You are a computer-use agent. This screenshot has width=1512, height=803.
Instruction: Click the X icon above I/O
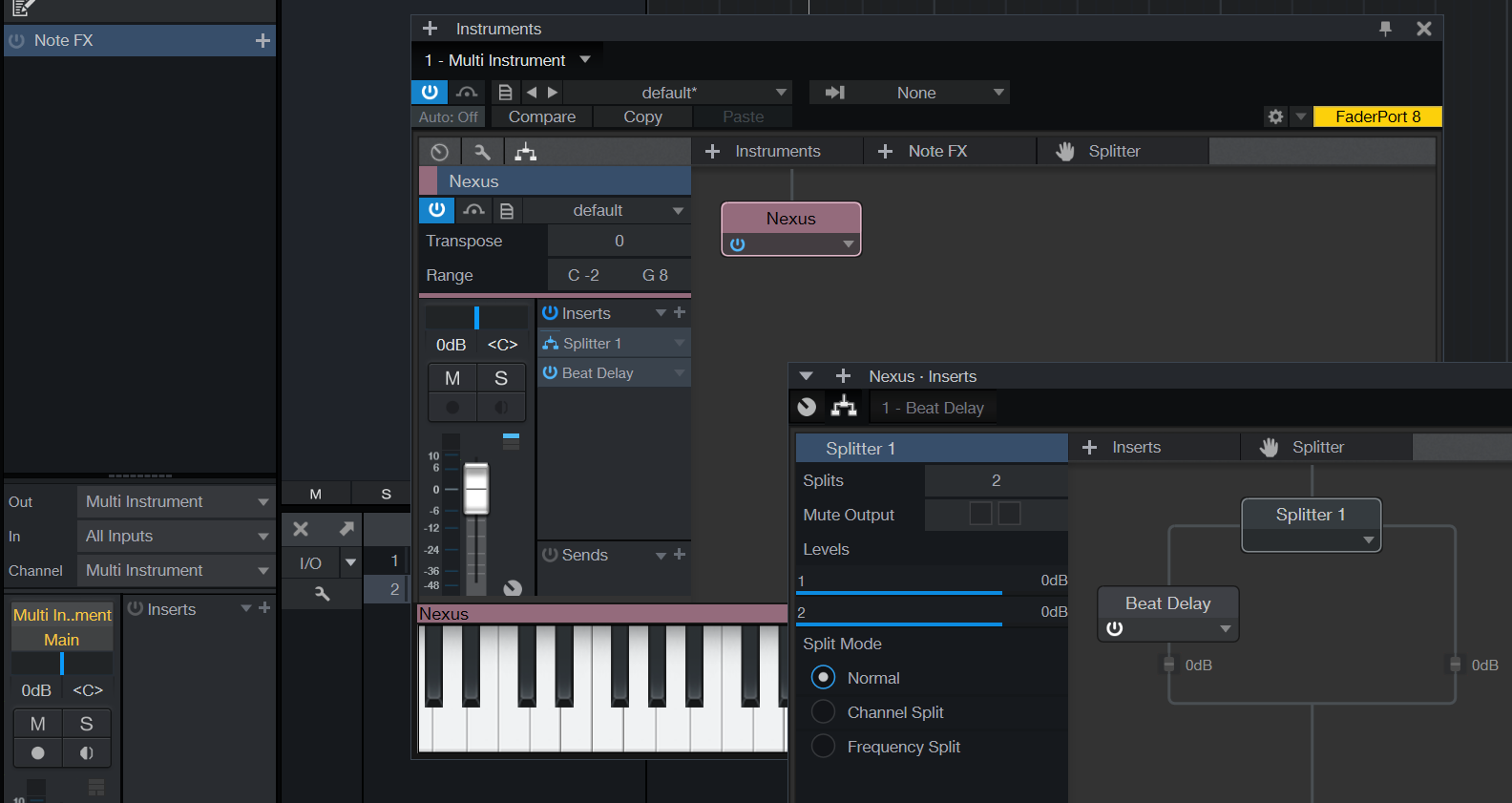pos(301,529)
